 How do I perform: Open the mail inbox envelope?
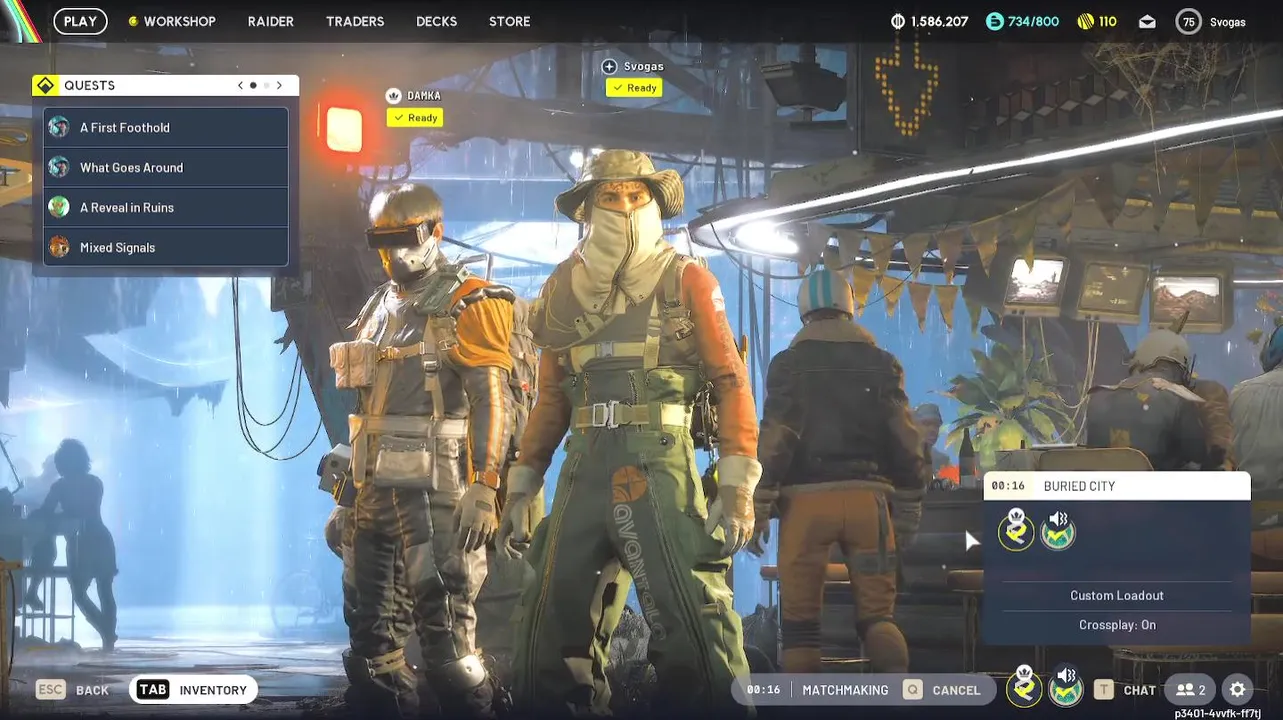coord(1147,21)
